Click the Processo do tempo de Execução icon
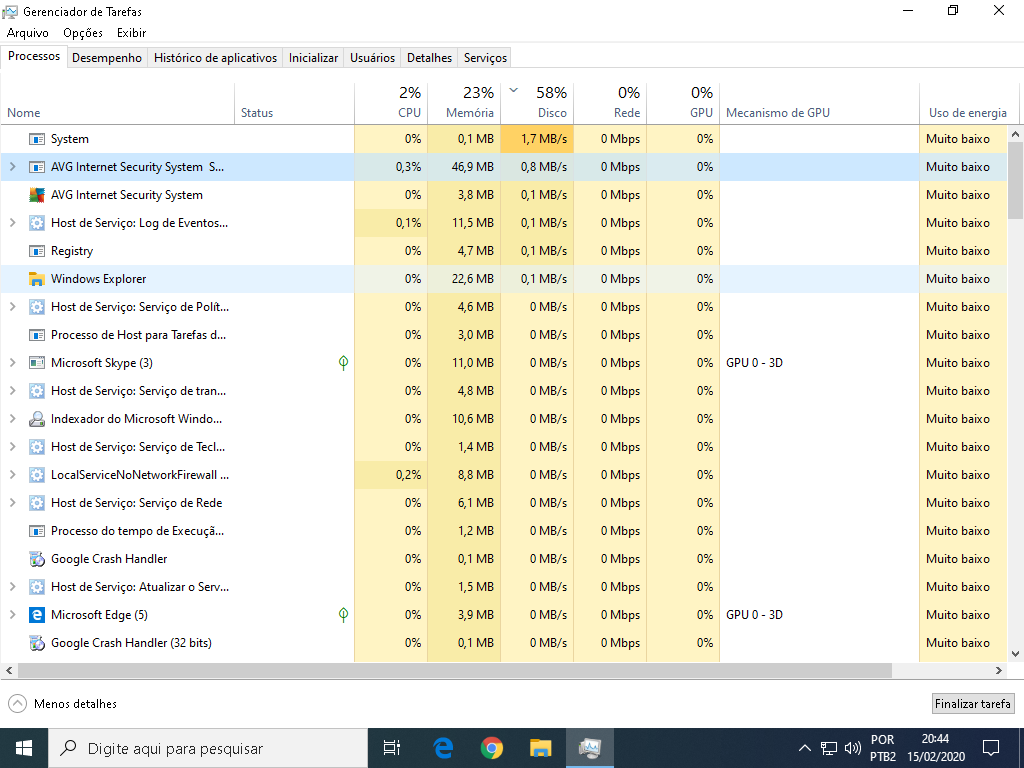 point(37,531)
